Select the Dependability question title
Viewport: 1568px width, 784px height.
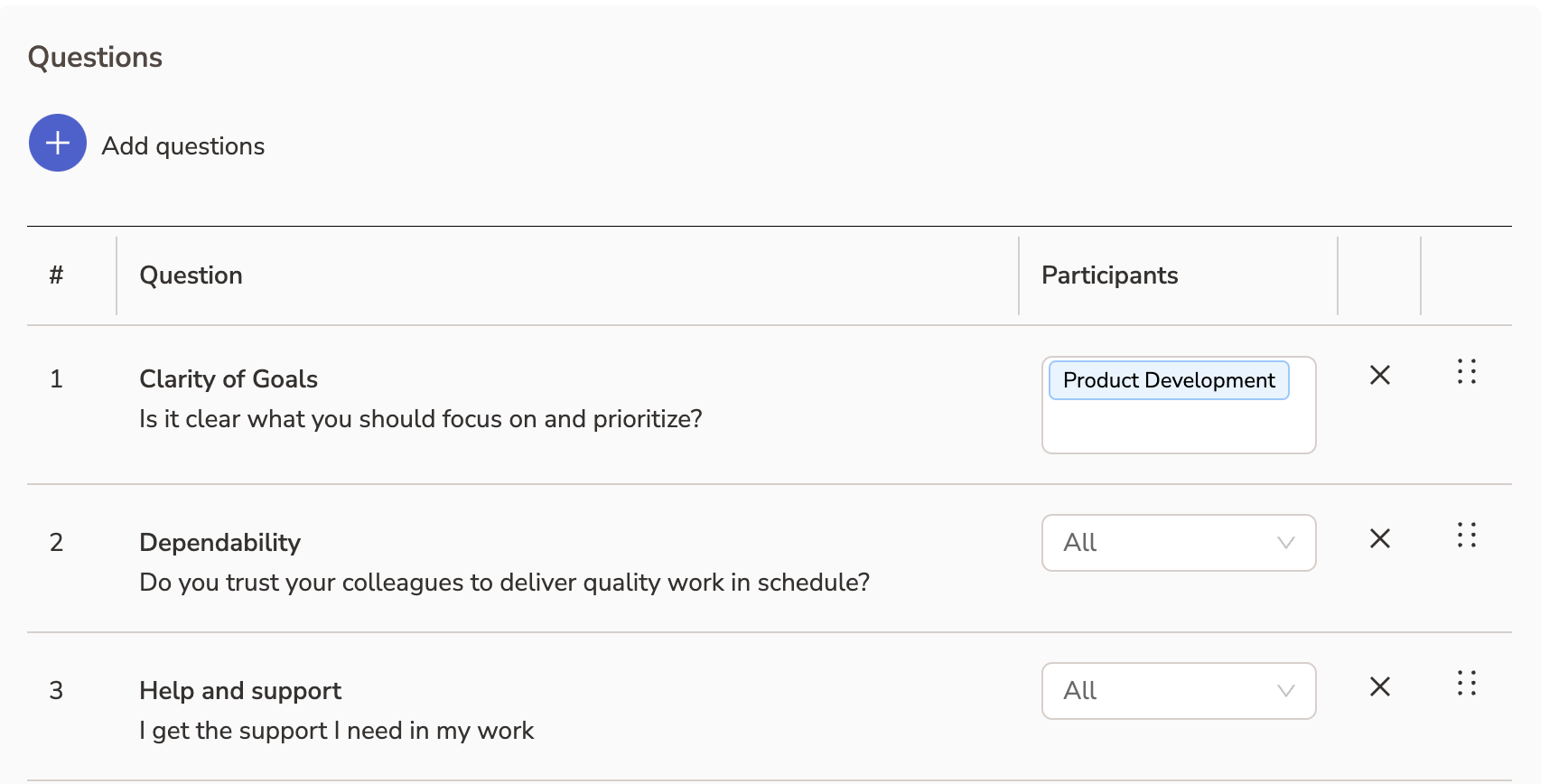click(x=219, y=543)
